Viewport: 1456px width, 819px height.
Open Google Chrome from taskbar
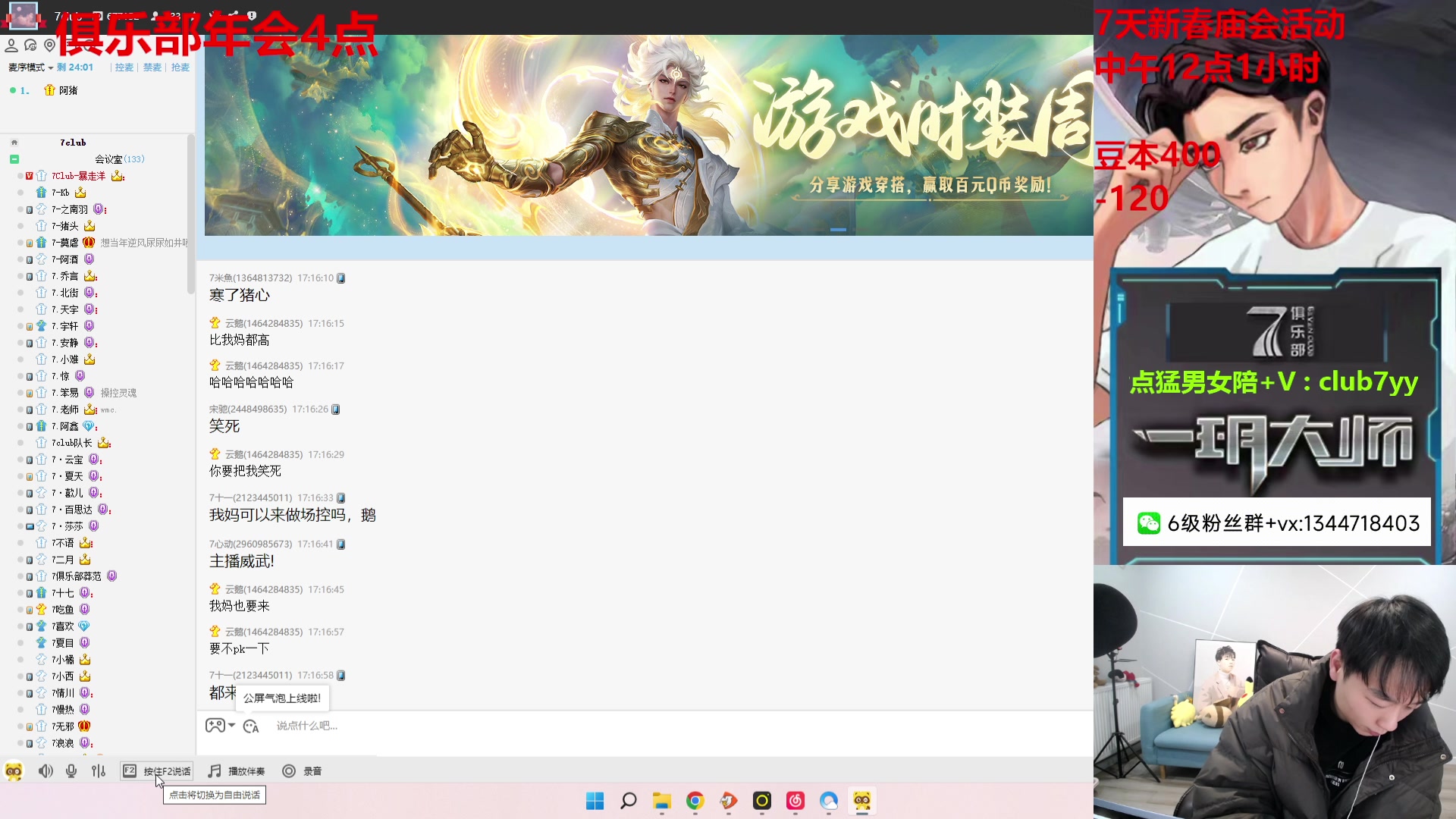coord(695,801)
